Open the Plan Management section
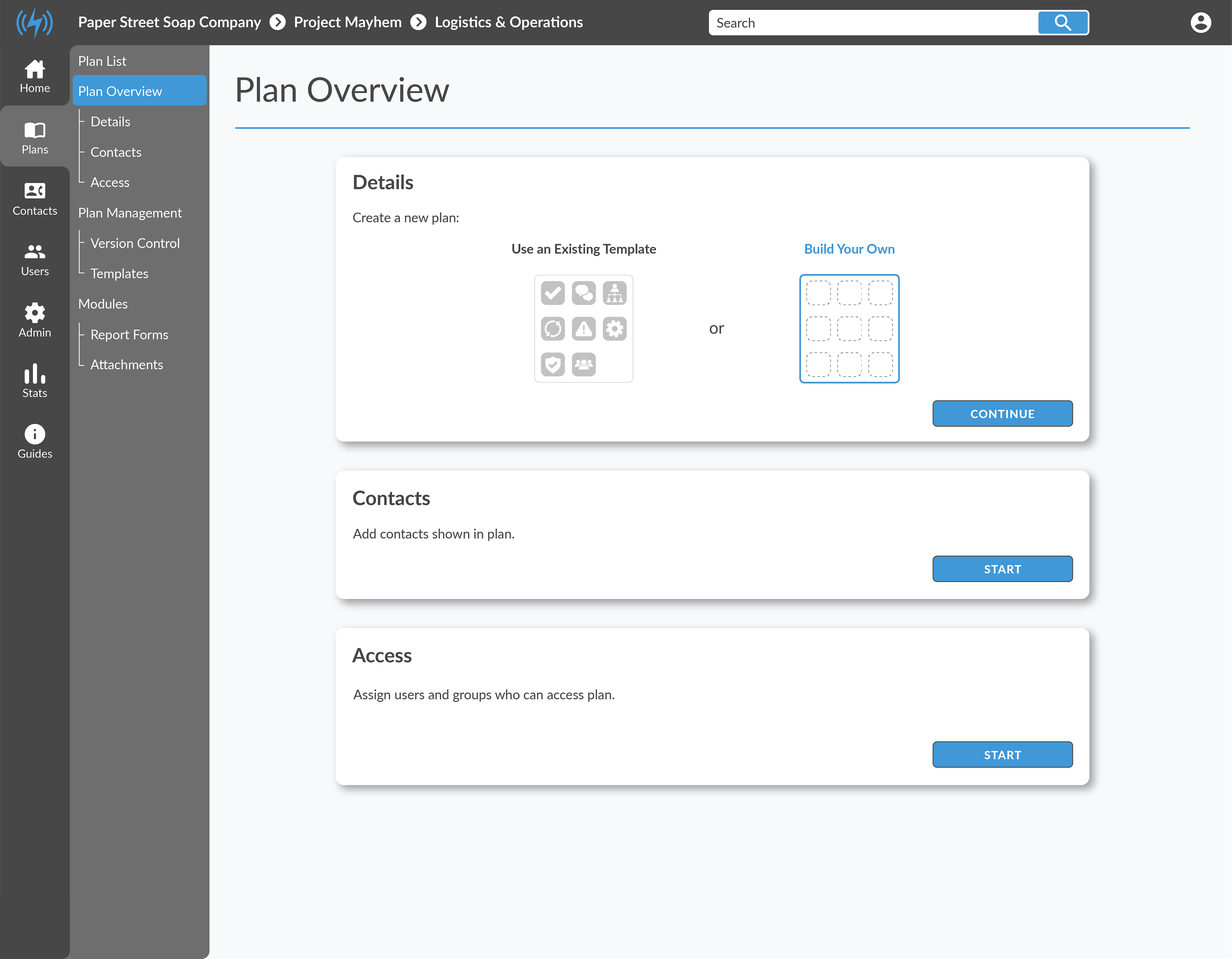 pyautogui.click(x=130, y=213)
